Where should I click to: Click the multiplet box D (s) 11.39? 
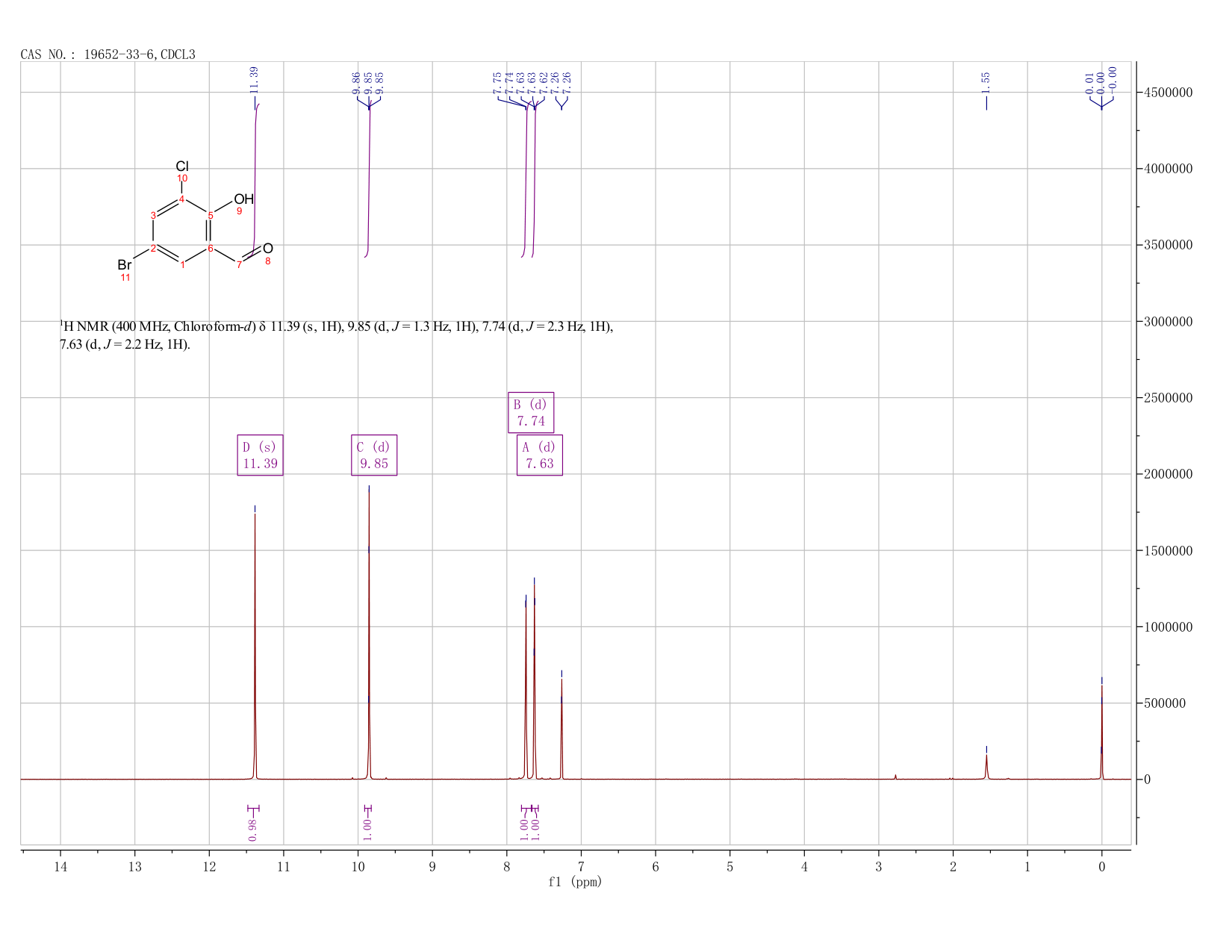coord(261,455)
